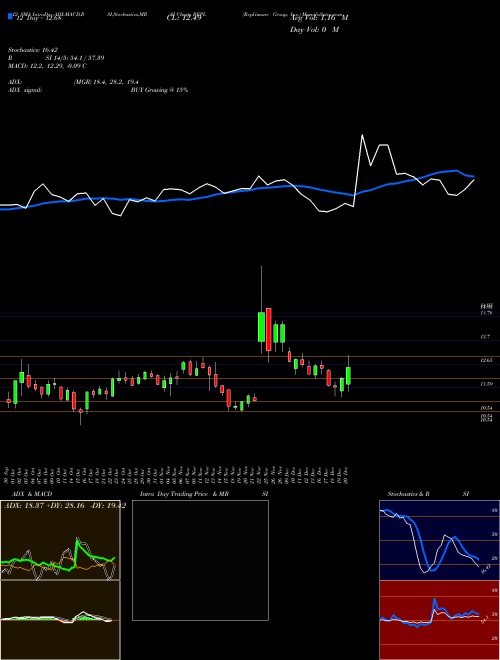This screenshot has height=660, width=500.
Task: Click the 'ADX & MACD' panel title
Action: (x=32, y=494)
